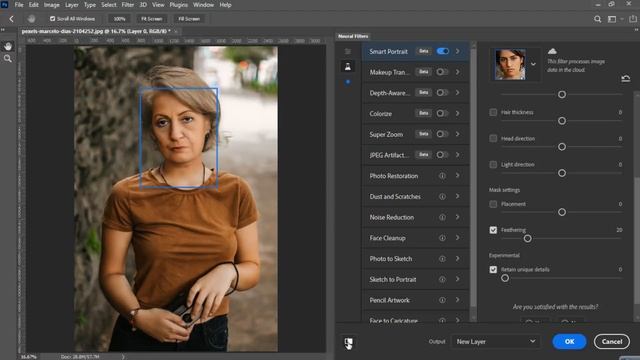Click Retain unique details slider handle

point(505,278)
